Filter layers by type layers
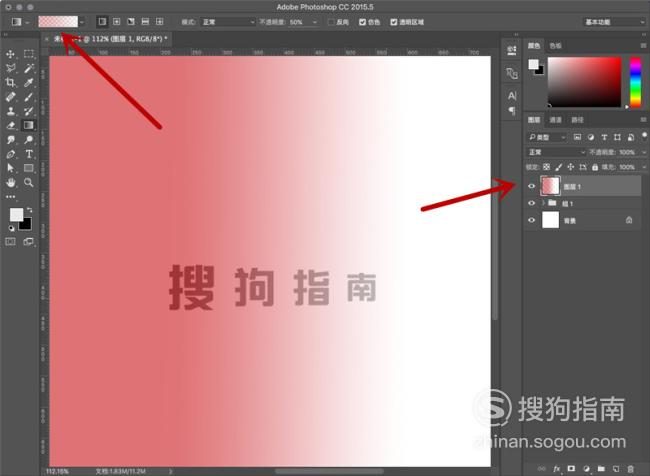650x476 pixels. pyautogui.click(x=604, y=137)
